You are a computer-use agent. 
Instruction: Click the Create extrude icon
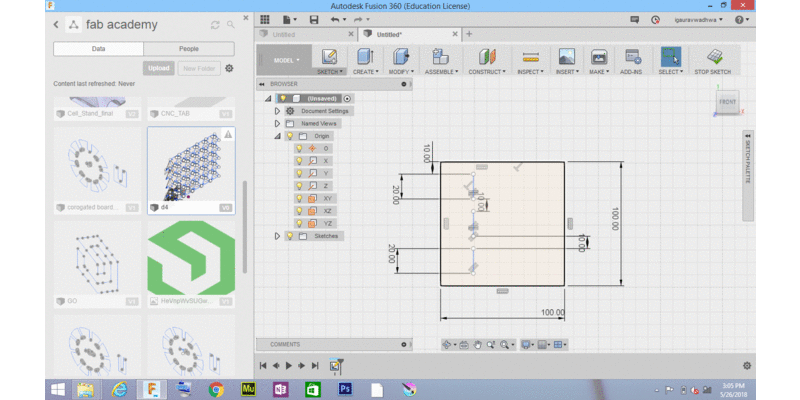tap(365, 57)
